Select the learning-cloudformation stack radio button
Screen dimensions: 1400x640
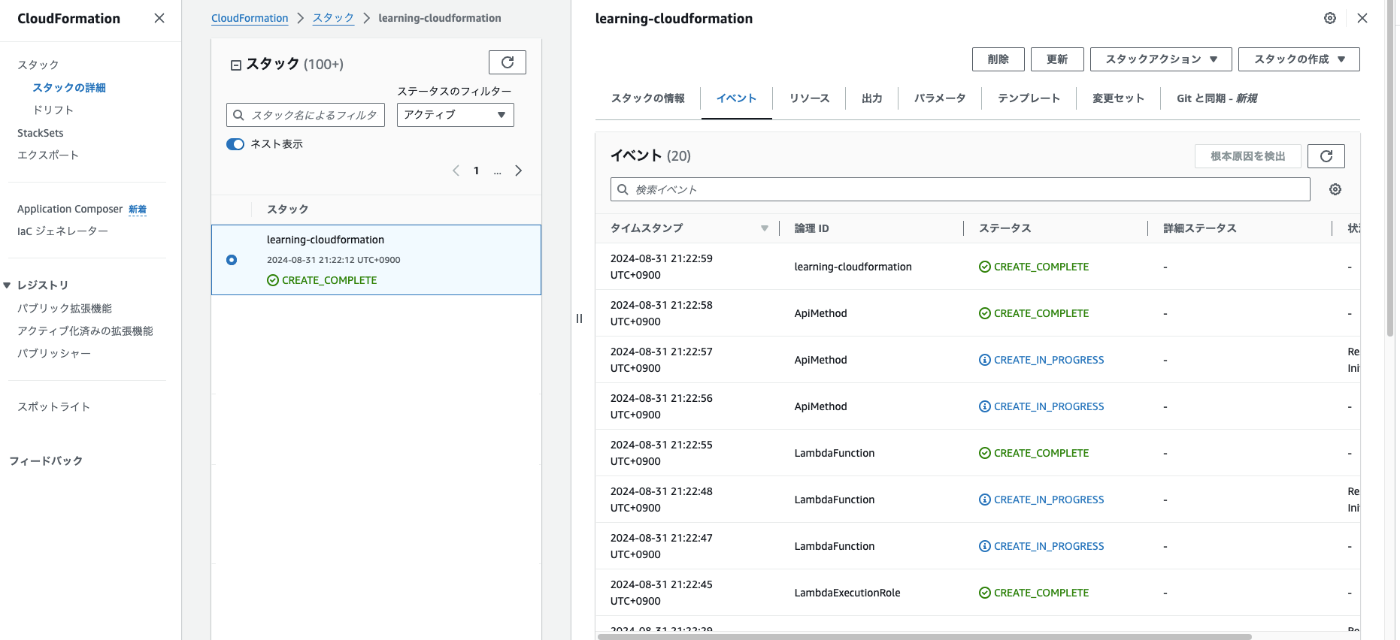[x=232, y=260]
